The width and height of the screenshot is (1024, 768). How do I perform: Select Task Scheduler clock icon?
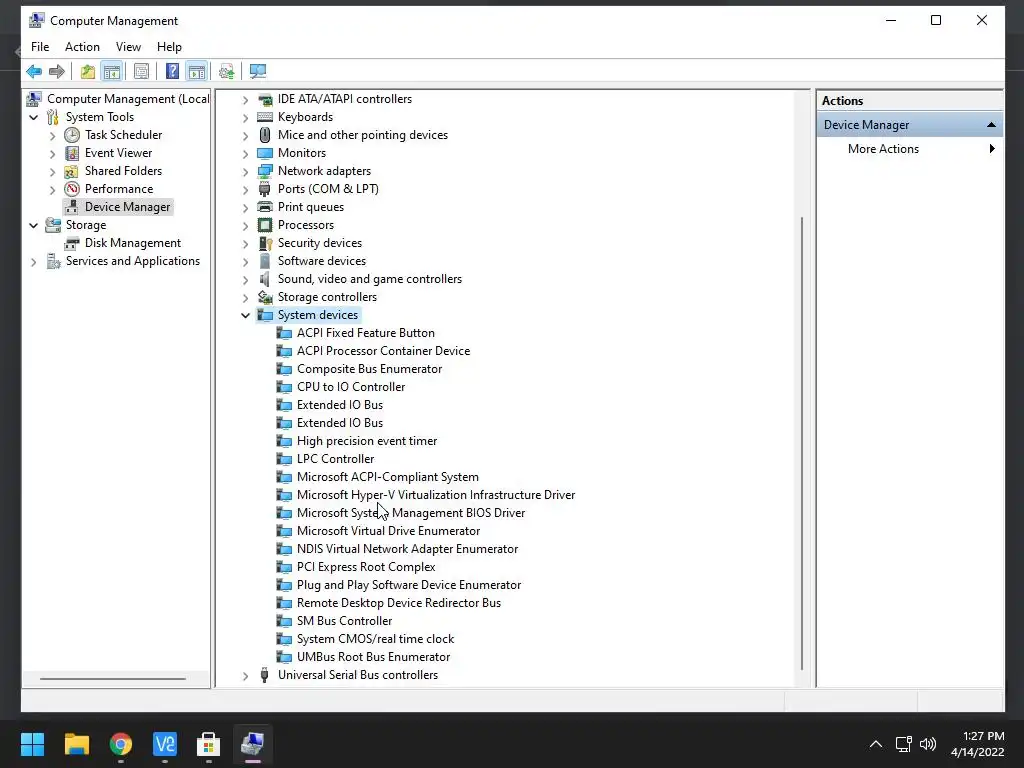[72, 135]
